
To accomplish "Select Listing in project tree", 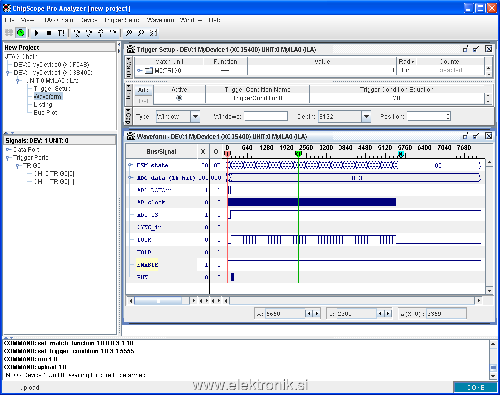I will (x=43, y=105).
